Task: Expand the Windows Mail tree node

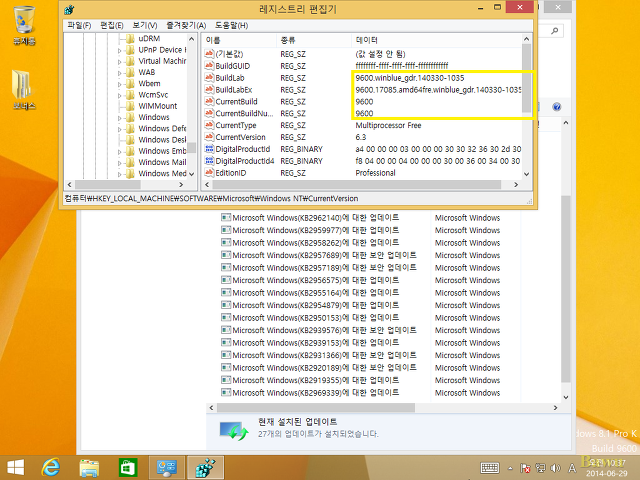Action: 120,163
